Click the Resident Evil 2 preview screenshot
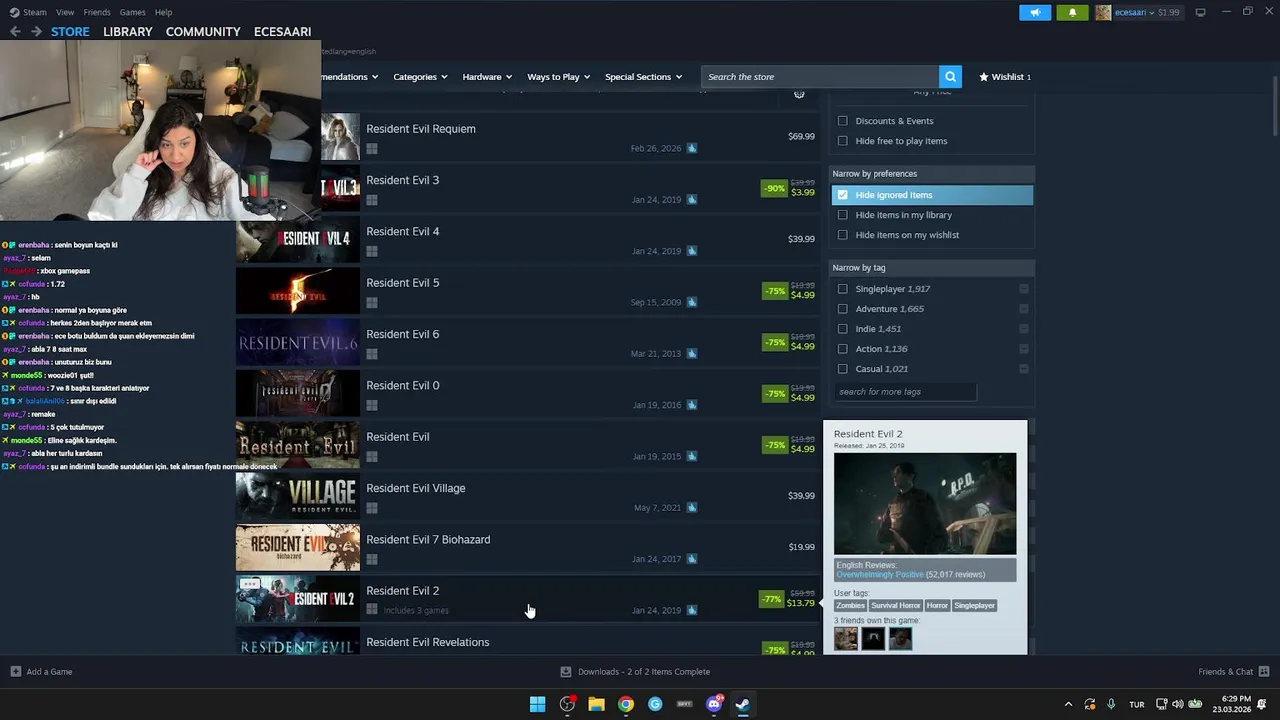The height and width of the screenshot is (720, 1280). tap(925, 504)
